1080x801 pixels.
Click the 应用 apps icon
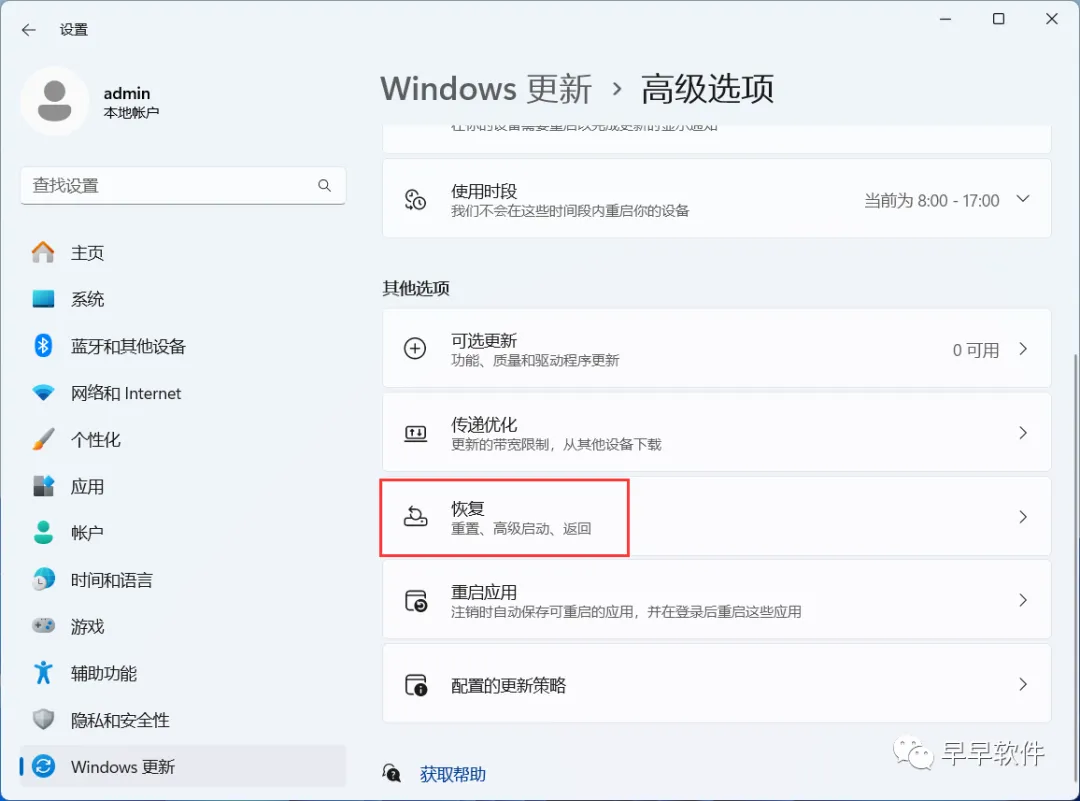coord(43,486)
